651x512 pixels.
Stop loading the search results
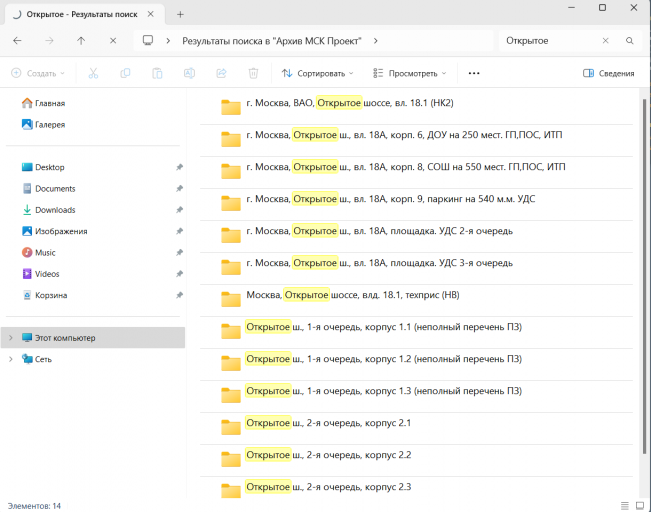coord(113,41)
